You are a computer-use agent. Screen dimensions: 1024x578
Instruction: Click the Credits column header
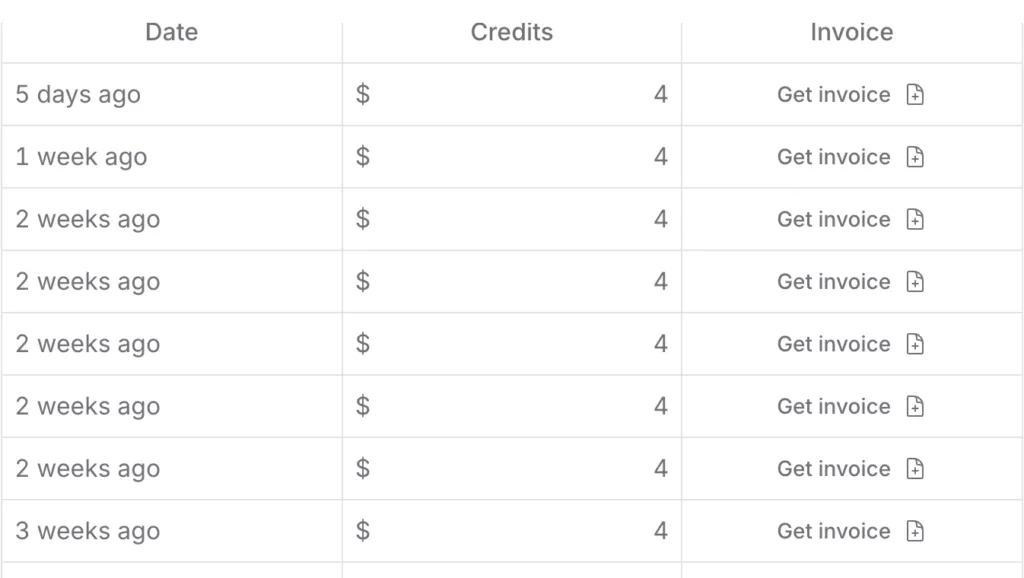coord(512,32)
